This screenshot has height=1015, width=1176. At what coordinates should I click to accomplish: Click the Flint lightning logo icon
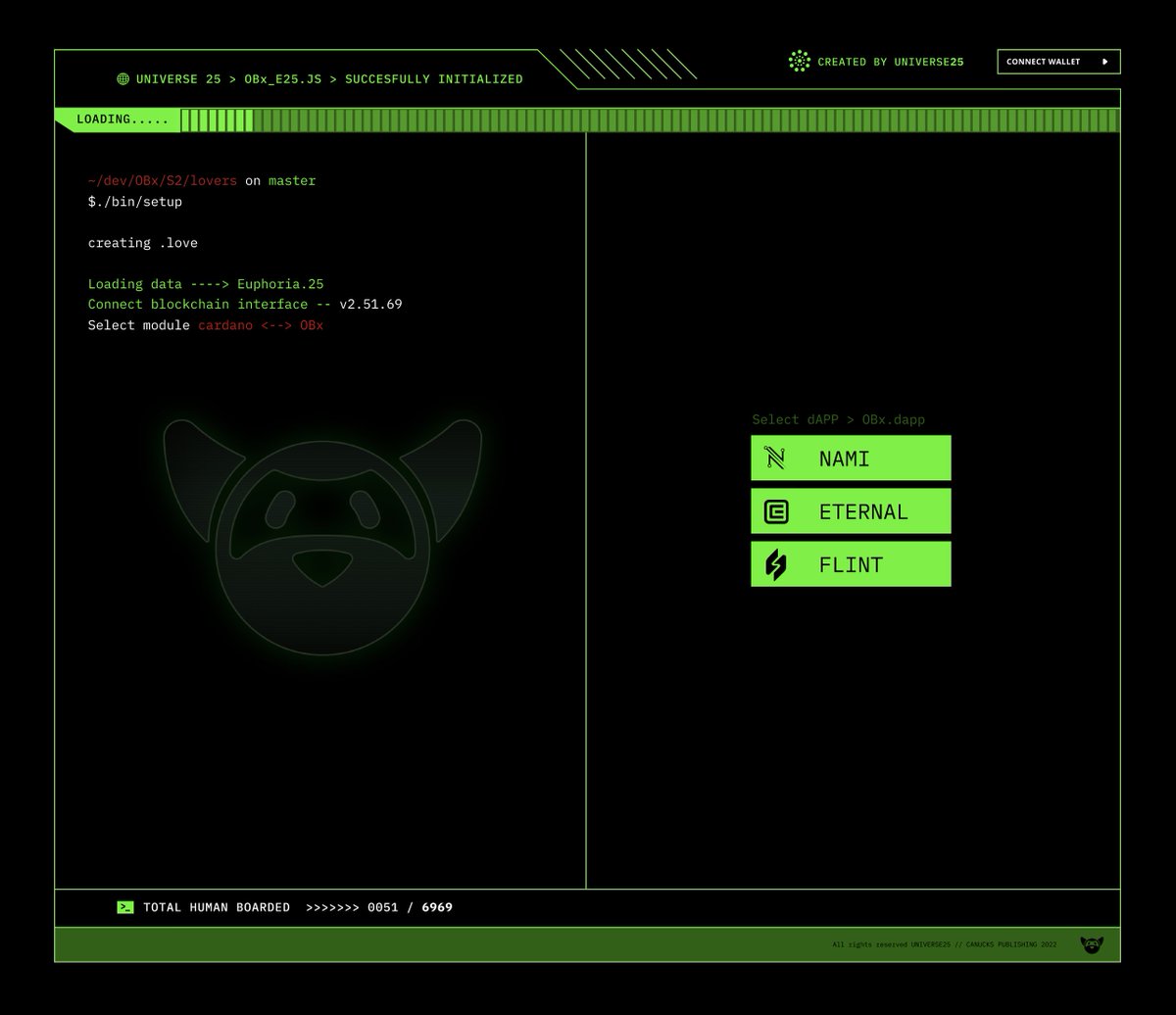(775, 564)
